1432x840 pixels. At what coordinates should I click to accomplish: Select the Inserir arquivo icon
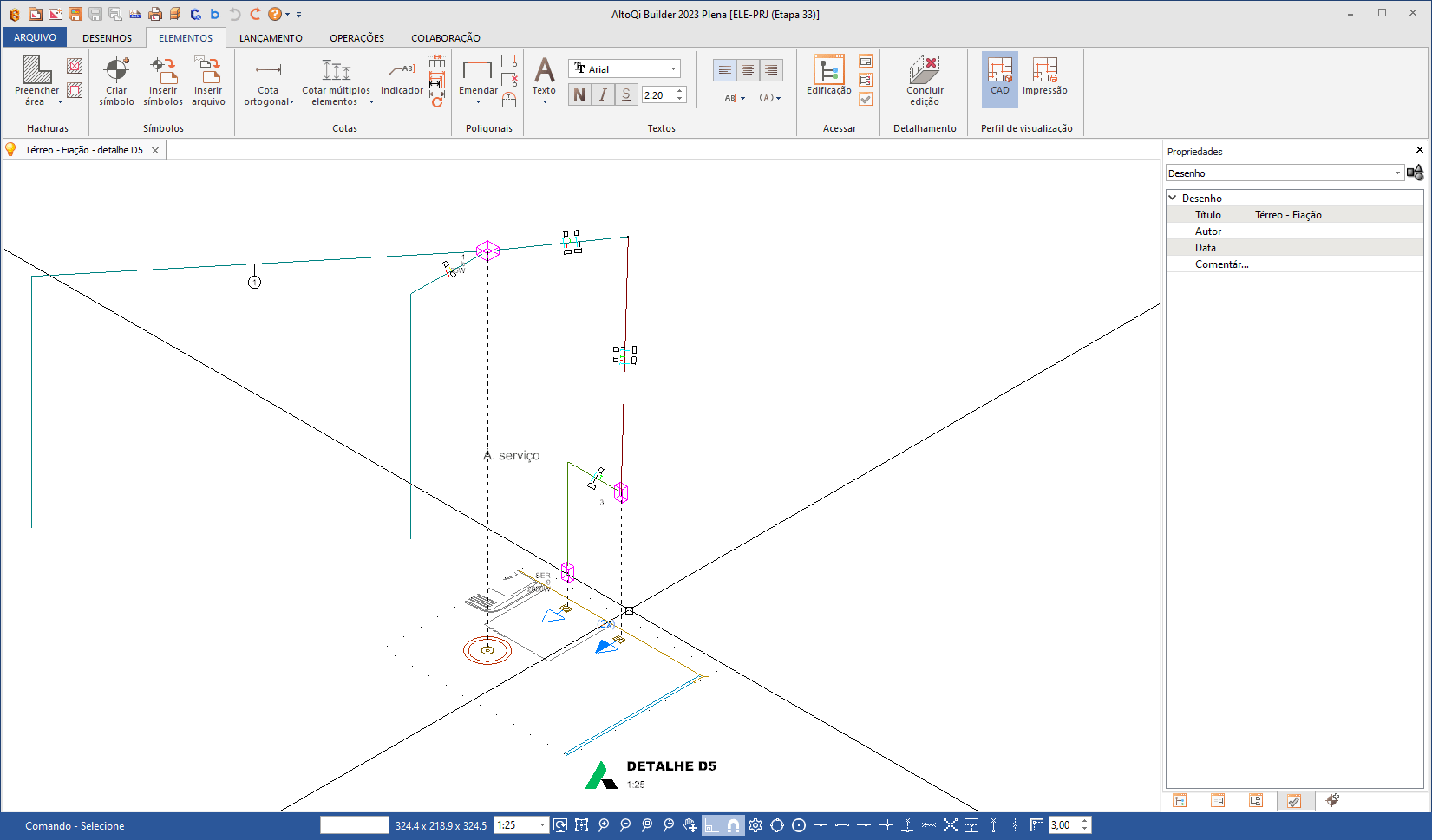[x=208, y=80]
